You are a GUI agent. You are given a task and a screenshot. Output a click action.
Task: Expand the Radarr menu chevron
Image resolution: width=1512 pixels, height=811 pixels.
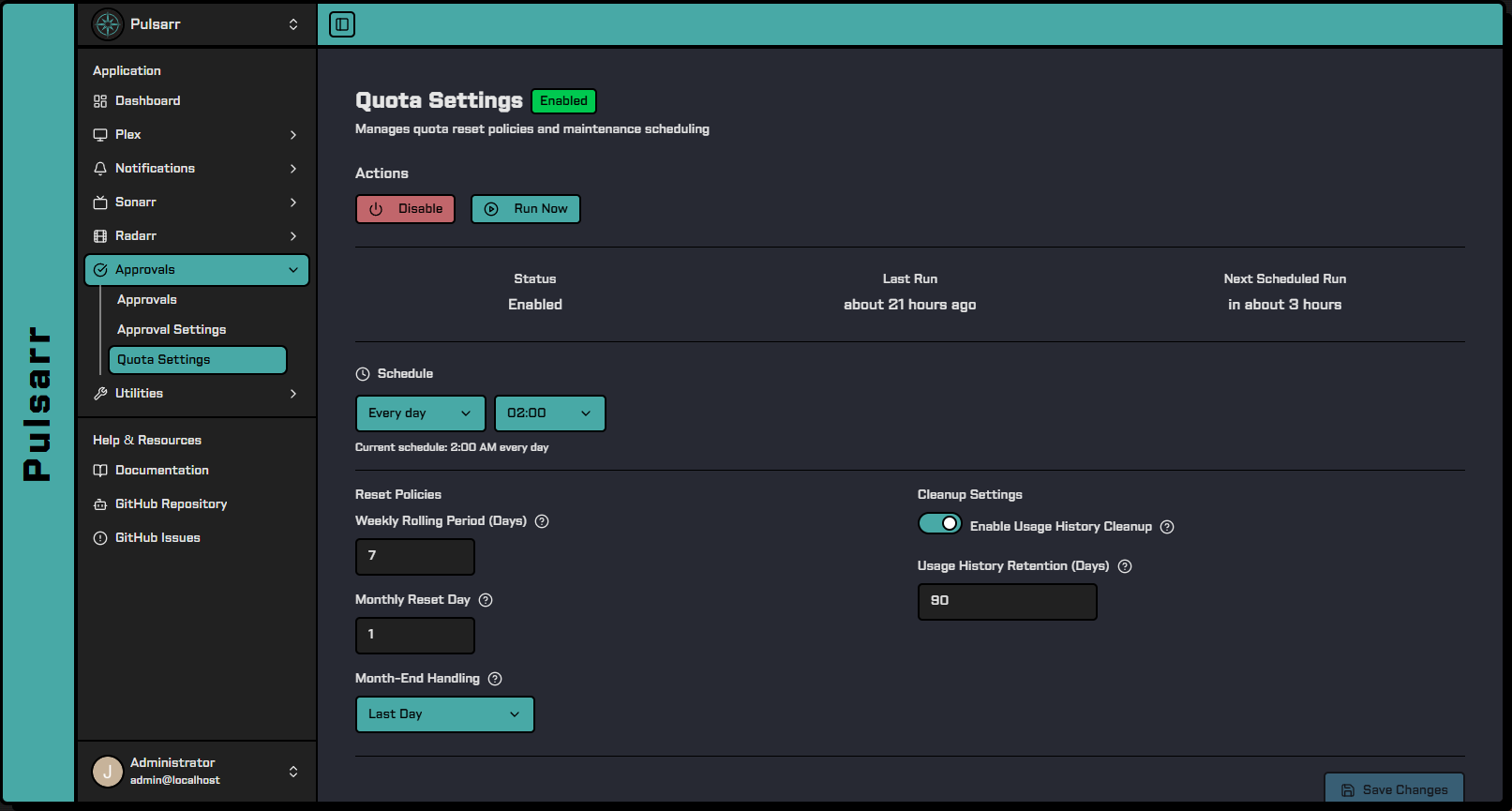(x=293, y=236)
